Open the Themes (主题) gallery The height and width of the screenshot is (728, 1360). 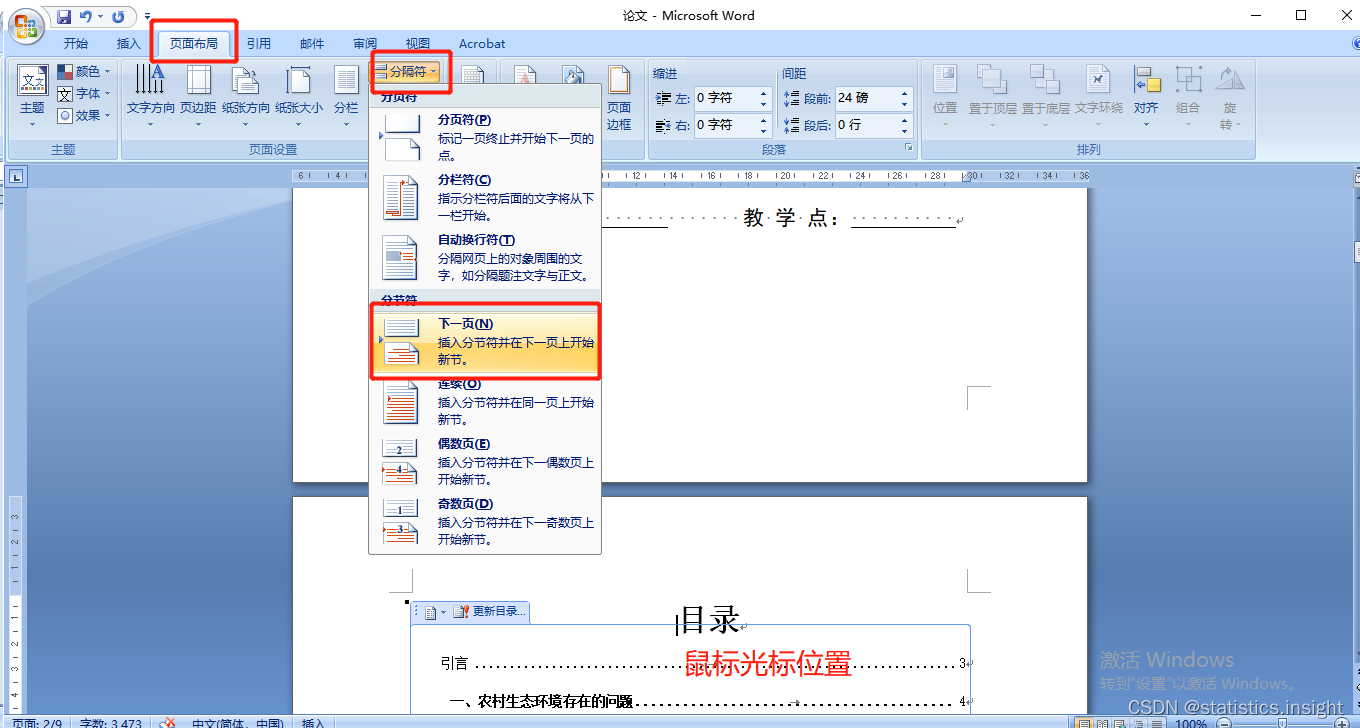(x=32, y=97)
